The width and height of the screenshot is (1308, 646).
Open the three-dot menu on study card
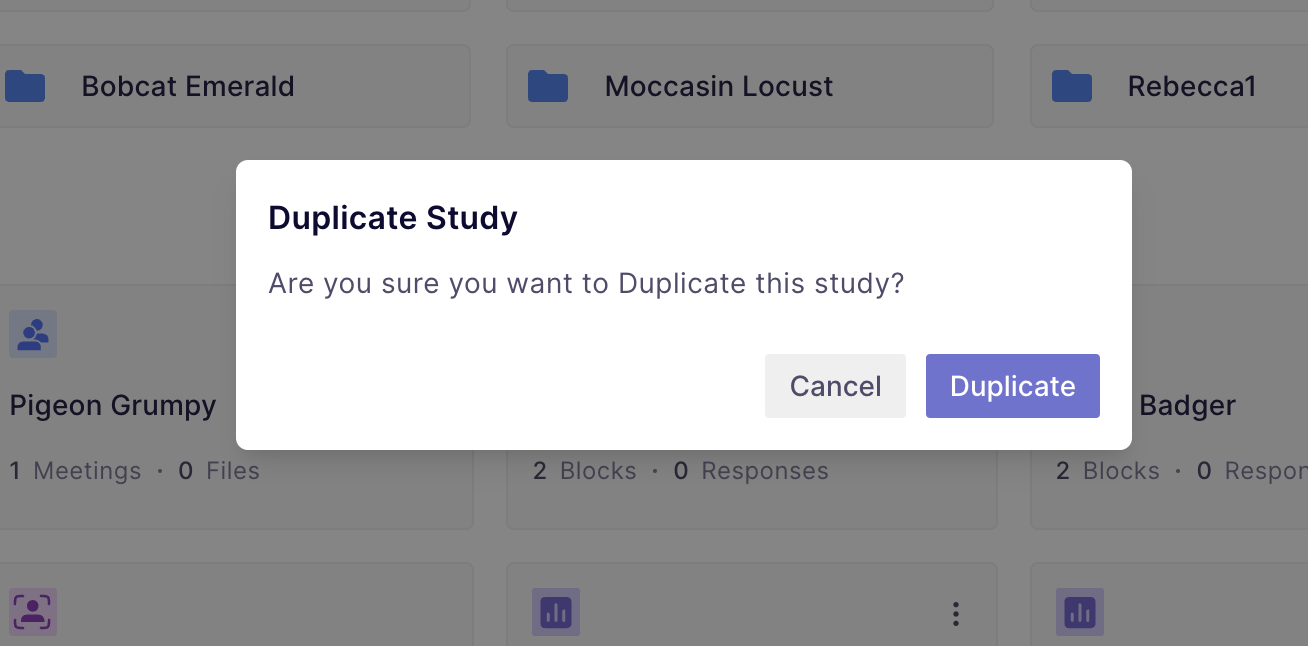[x=956, y=614]
